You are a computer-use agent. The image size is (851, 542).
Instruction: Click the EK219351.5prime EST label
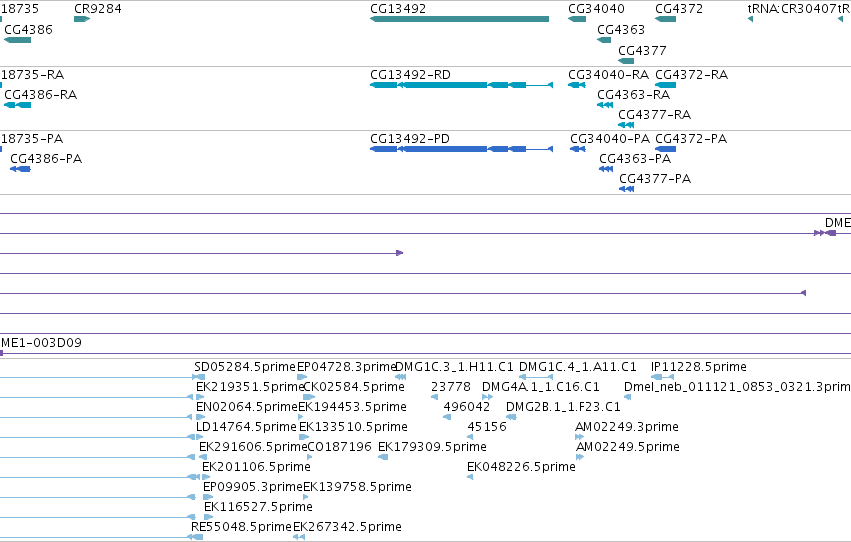[250, 387]
